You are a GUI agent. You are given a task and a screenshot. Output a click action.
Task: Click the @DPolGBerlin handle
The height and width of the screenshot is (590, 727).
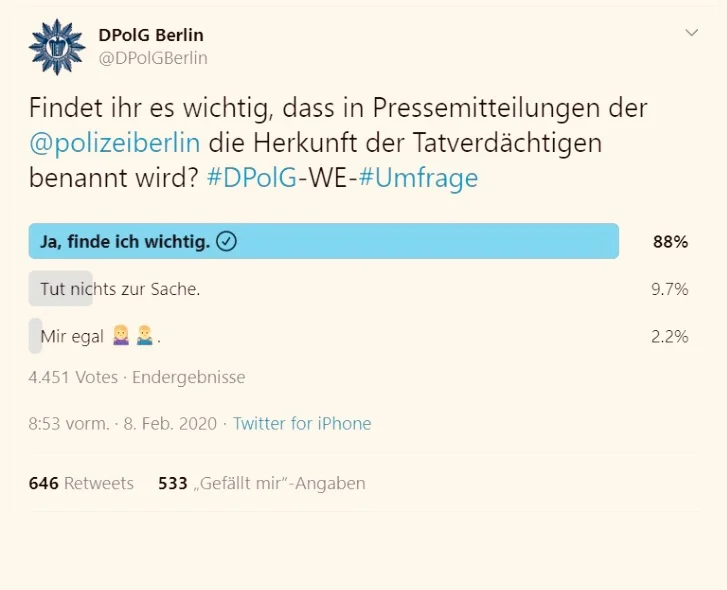pyautogui.click(x=153, y=58)
